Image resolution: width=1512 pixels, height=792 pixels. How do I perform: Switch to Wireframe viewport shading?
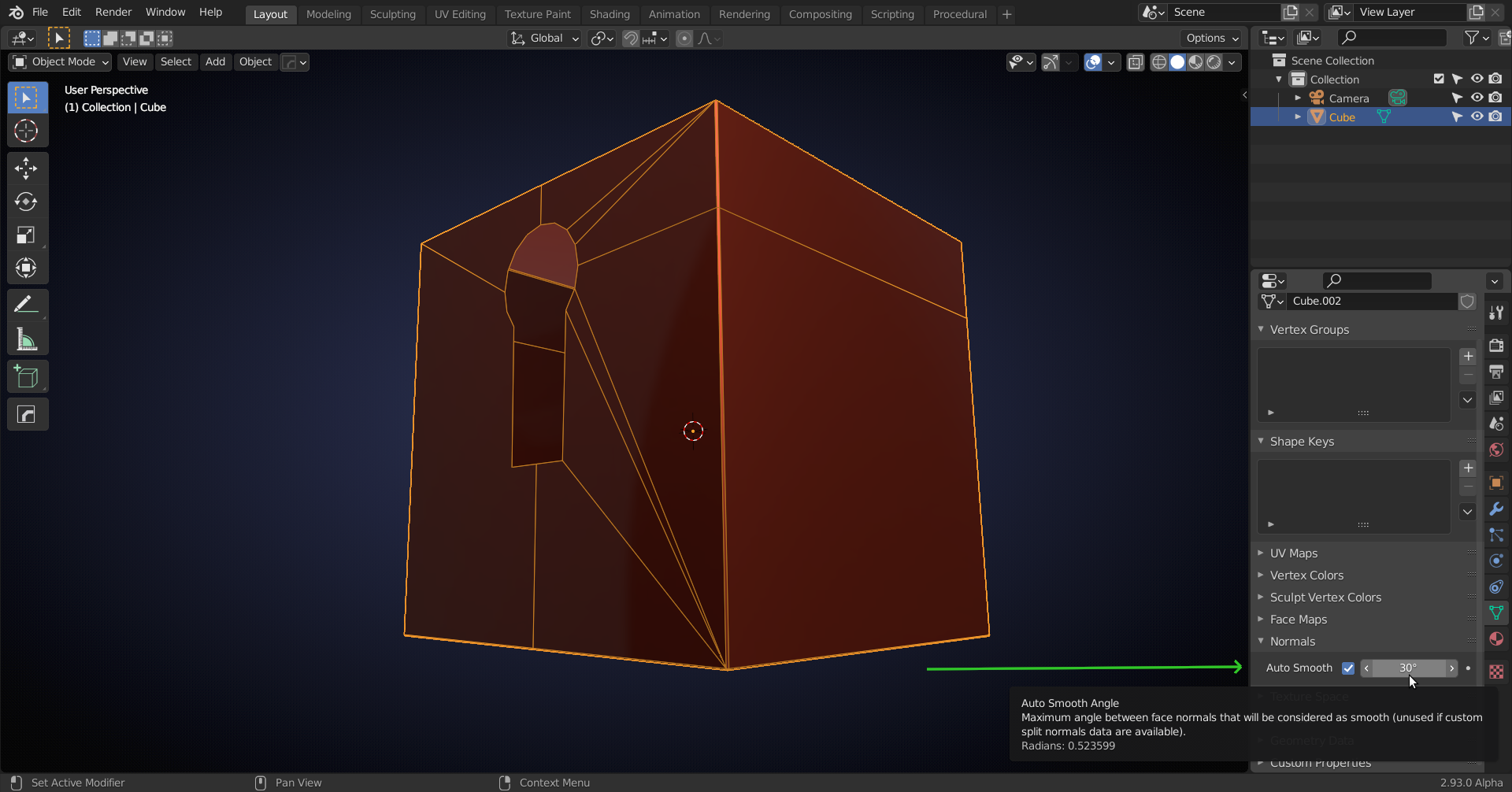1159,61
